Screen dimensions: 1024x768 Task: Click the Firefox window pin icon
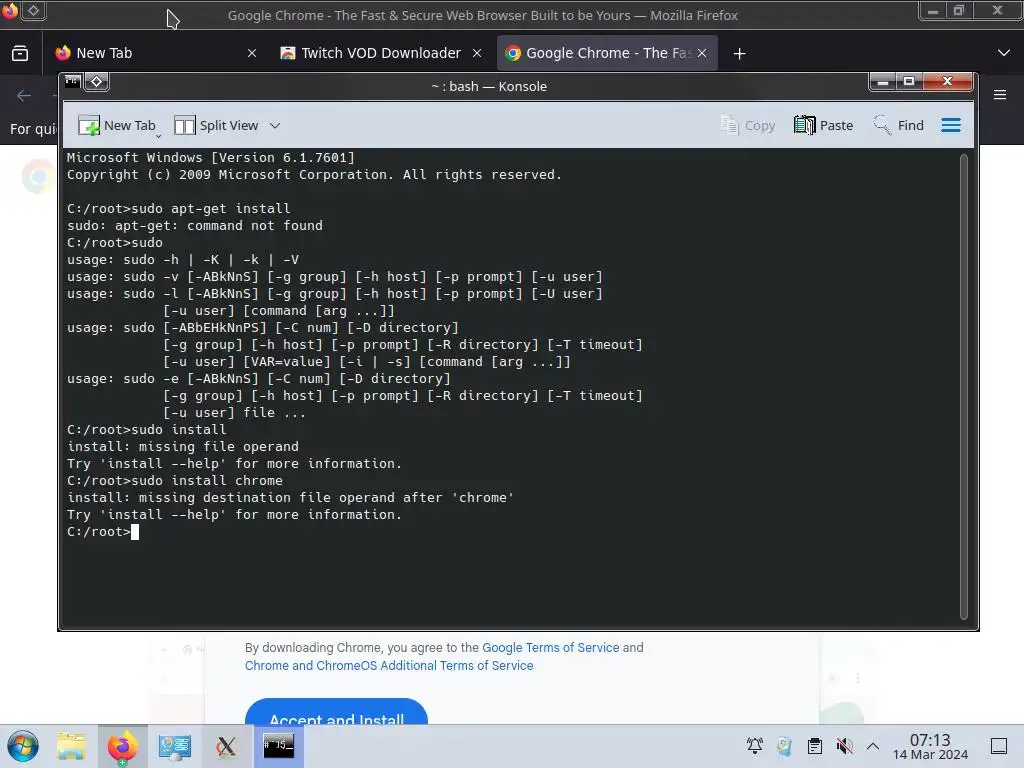[33, 11]
